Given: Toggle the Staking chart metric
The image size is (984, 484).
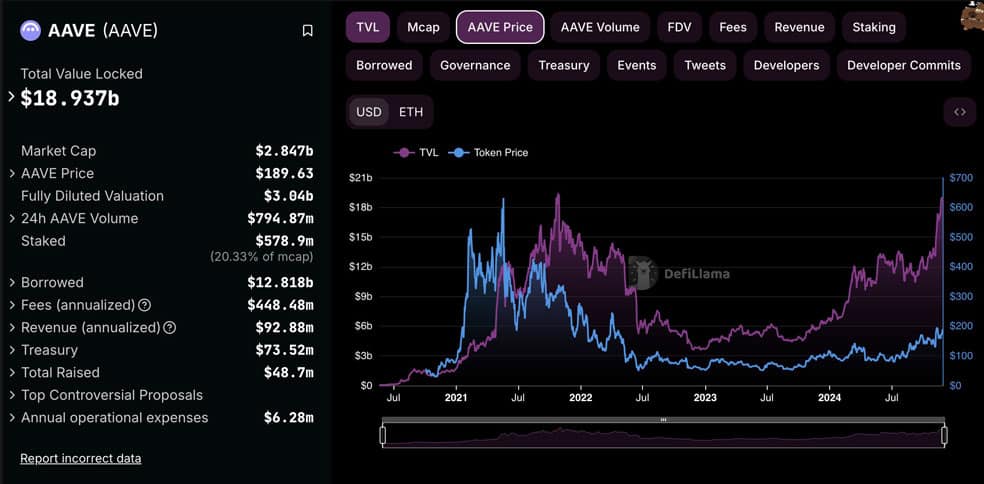Looking at the screenshot, I should [874, 27].
